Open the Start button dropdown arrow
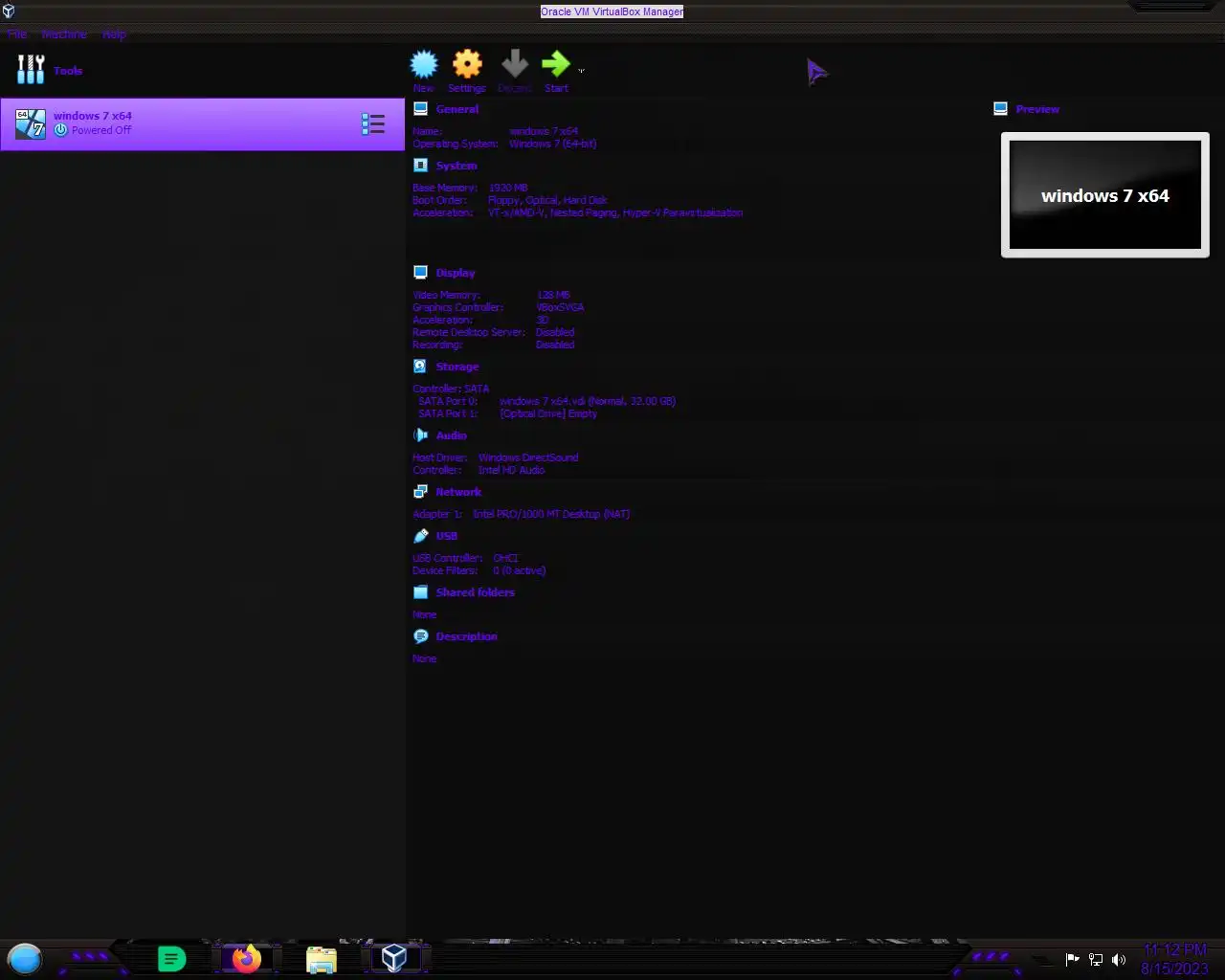This screenshot has width=1225, height=980. [581, 71]
